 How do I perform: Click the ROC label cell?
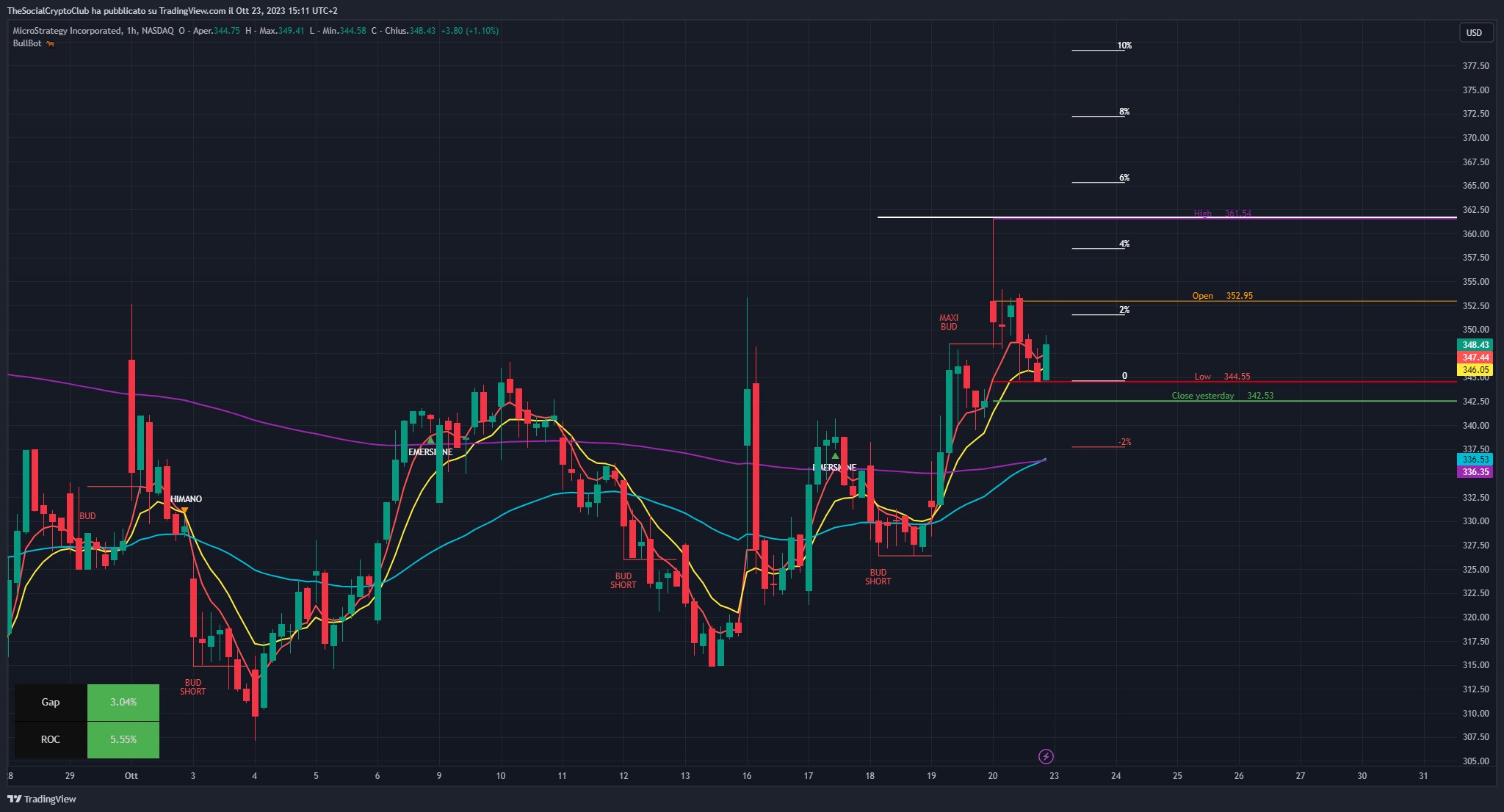pyautogui.click(x=51, y=739)
